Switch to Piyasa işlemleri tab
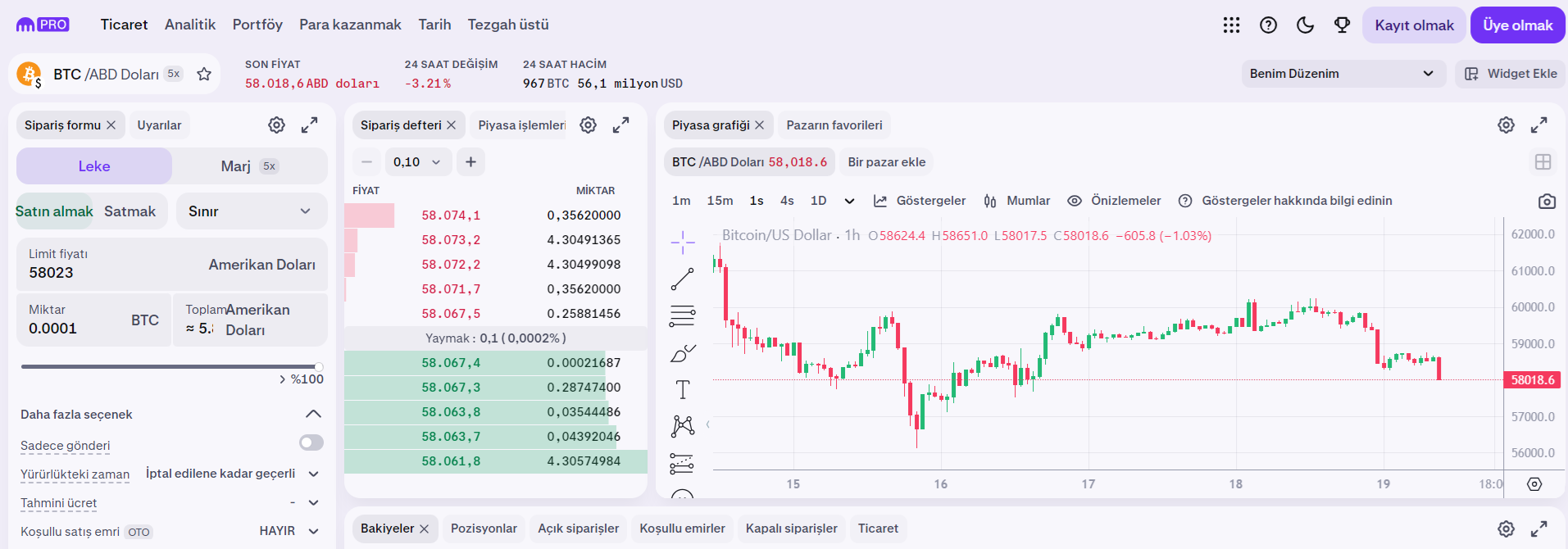 pos(521,125)
